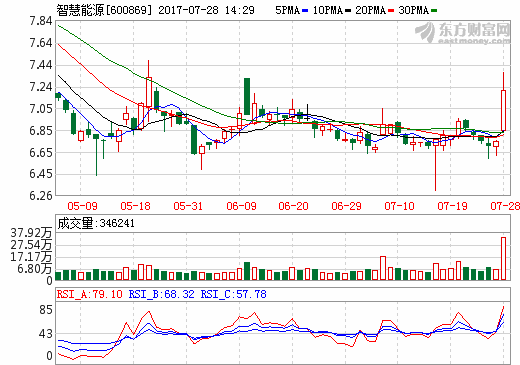Click the 7.05 price axis value

coord(41,109)
